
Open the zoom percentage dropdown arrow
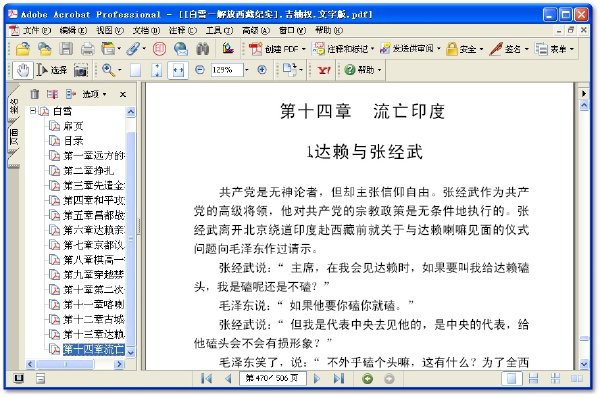pos(246,70)
